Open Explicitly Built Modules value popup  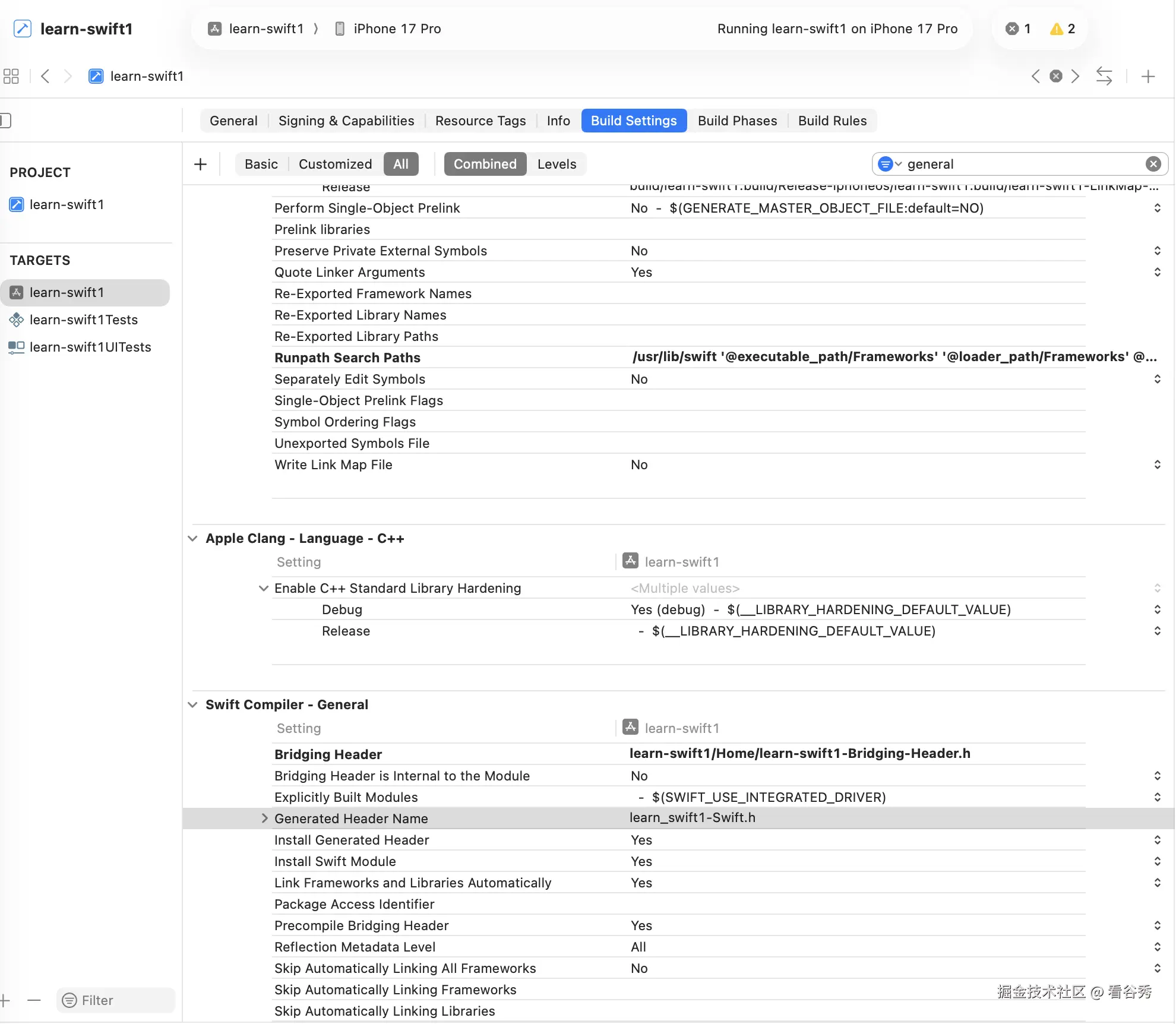pos(1157,797)
